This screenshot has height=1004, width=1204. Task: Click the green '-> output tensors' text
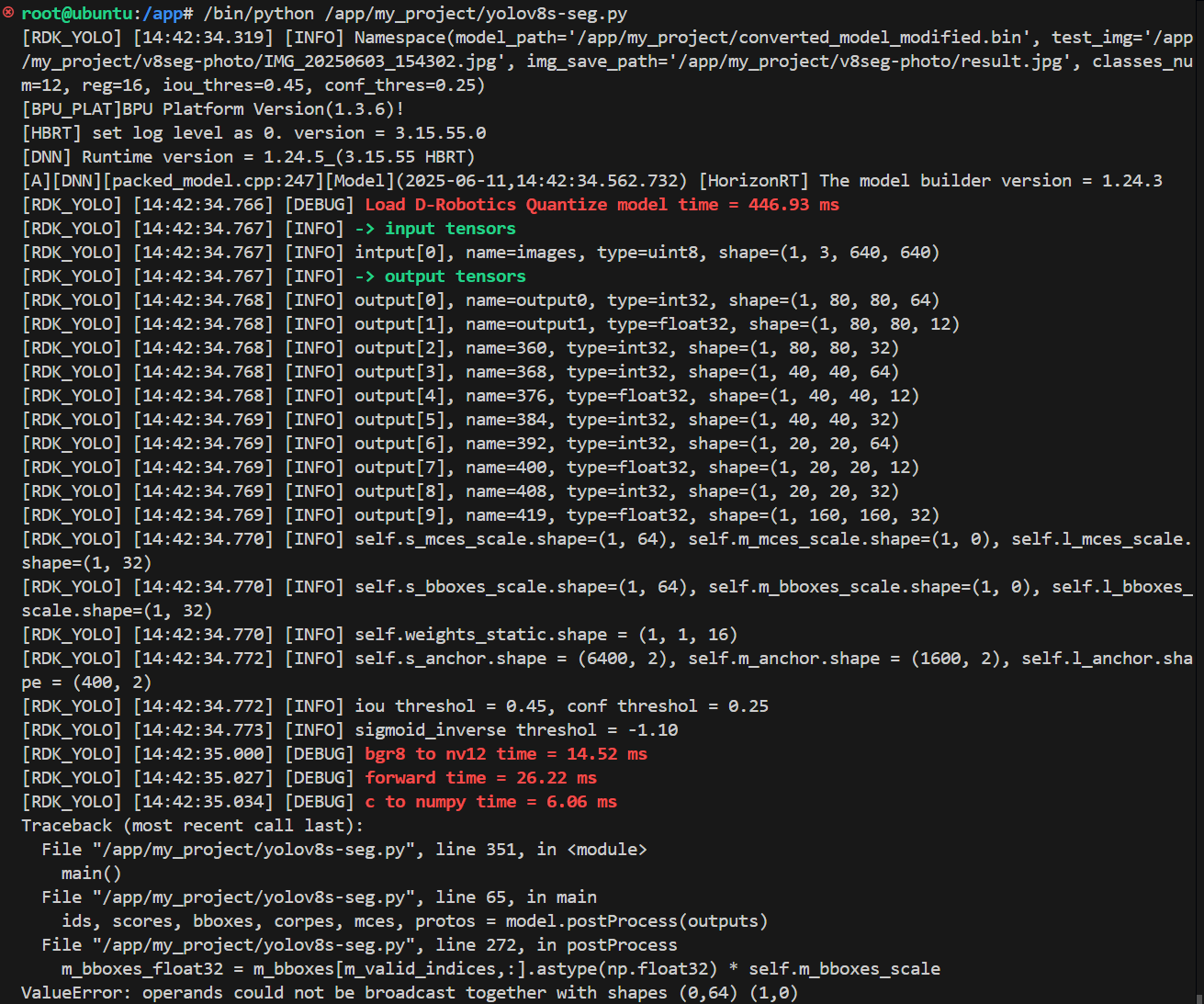click(x=440, y=276)
